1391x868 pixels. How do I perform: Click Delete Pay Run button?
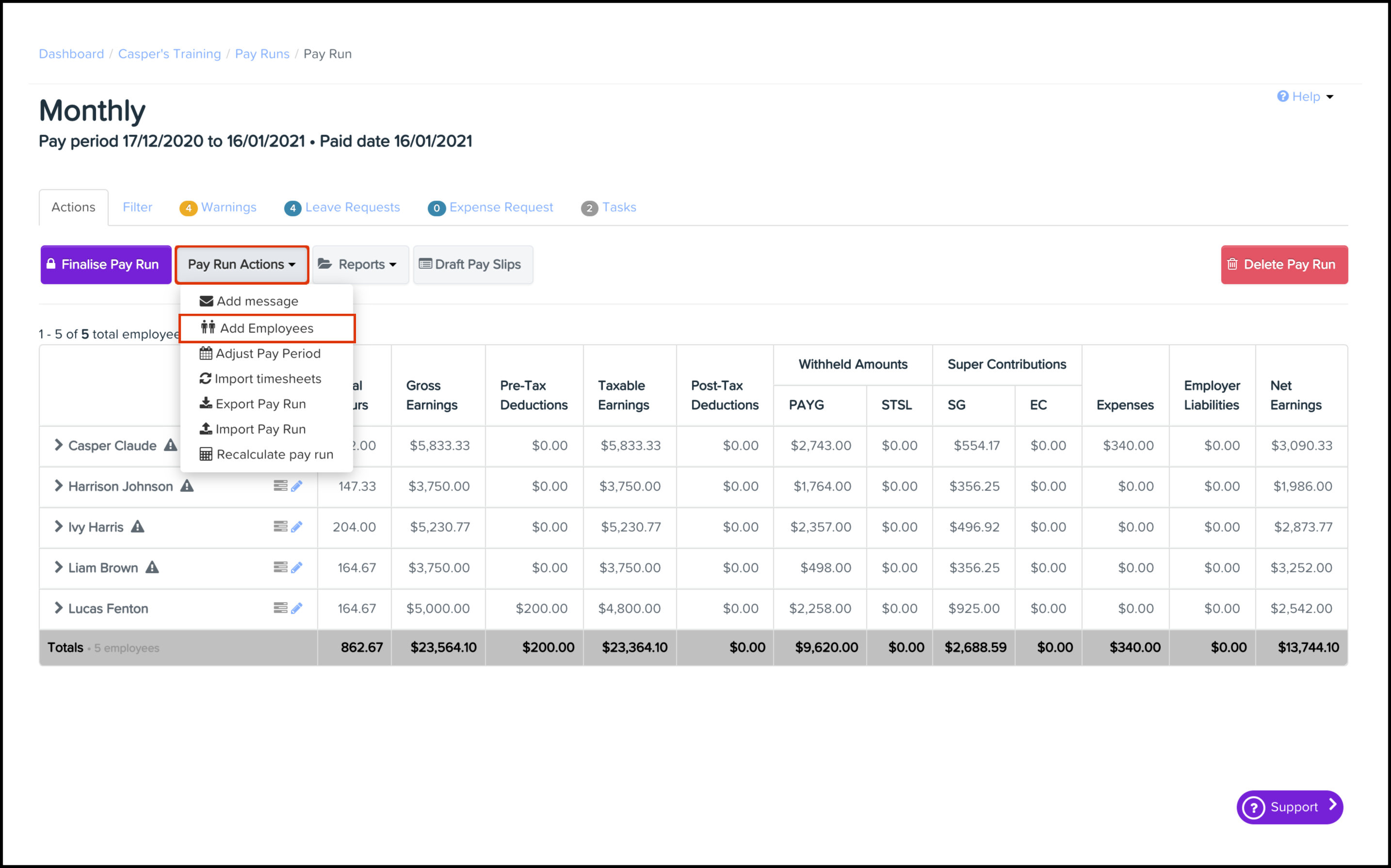[1284, 265]
